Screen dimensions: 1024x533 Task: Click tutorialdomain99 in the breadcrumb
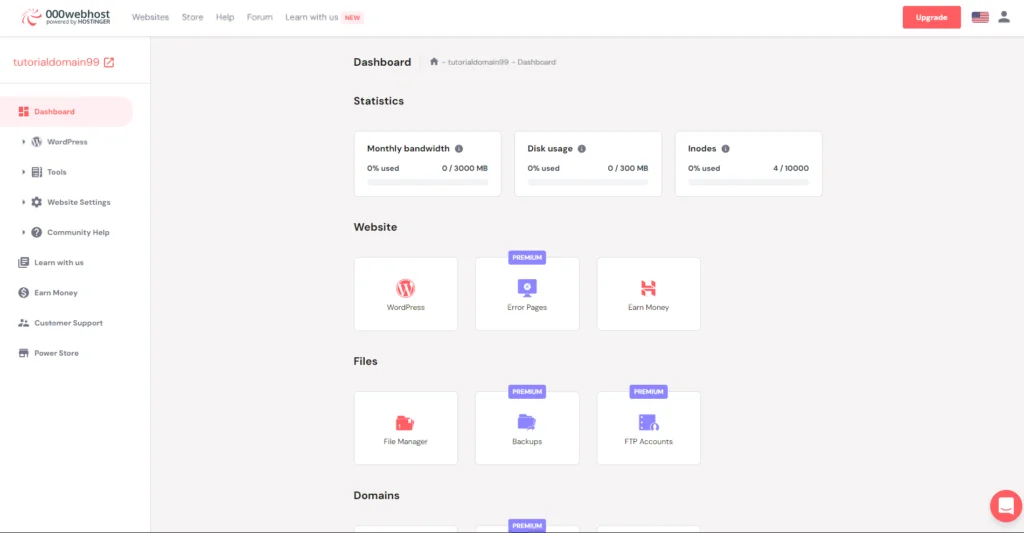pos(478,62)
